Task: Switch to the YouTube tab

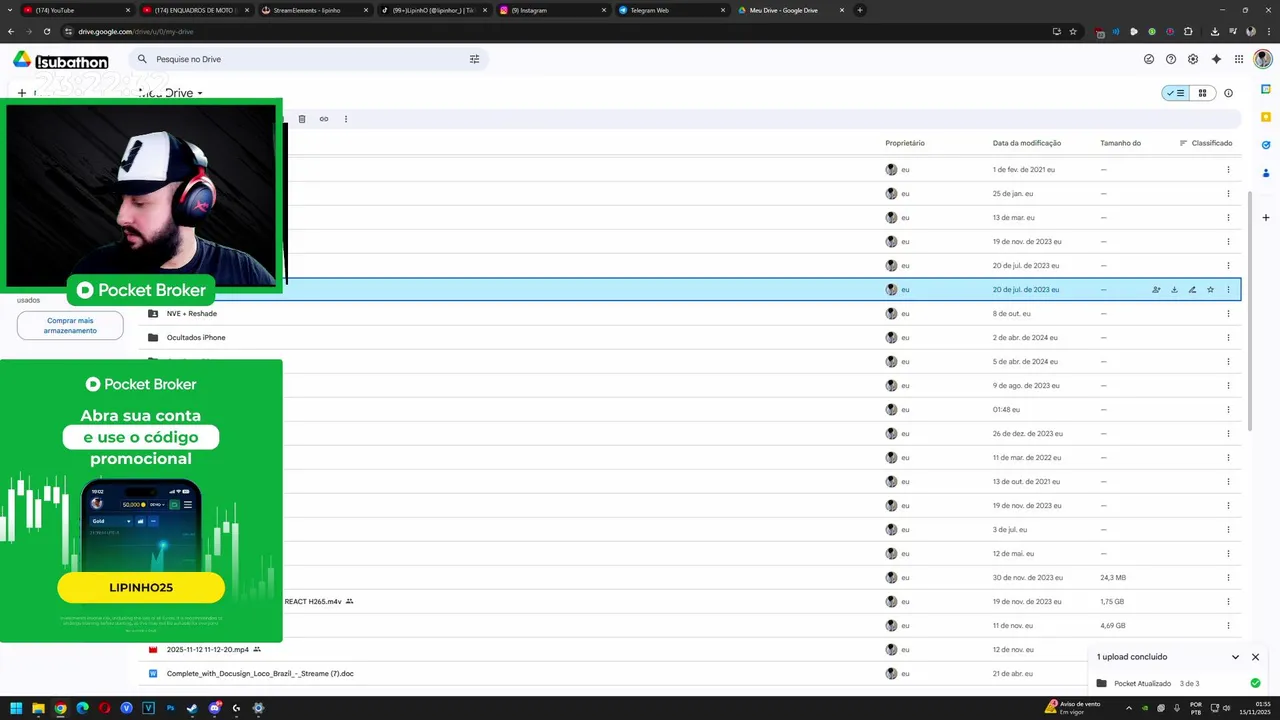Action: 78,10
